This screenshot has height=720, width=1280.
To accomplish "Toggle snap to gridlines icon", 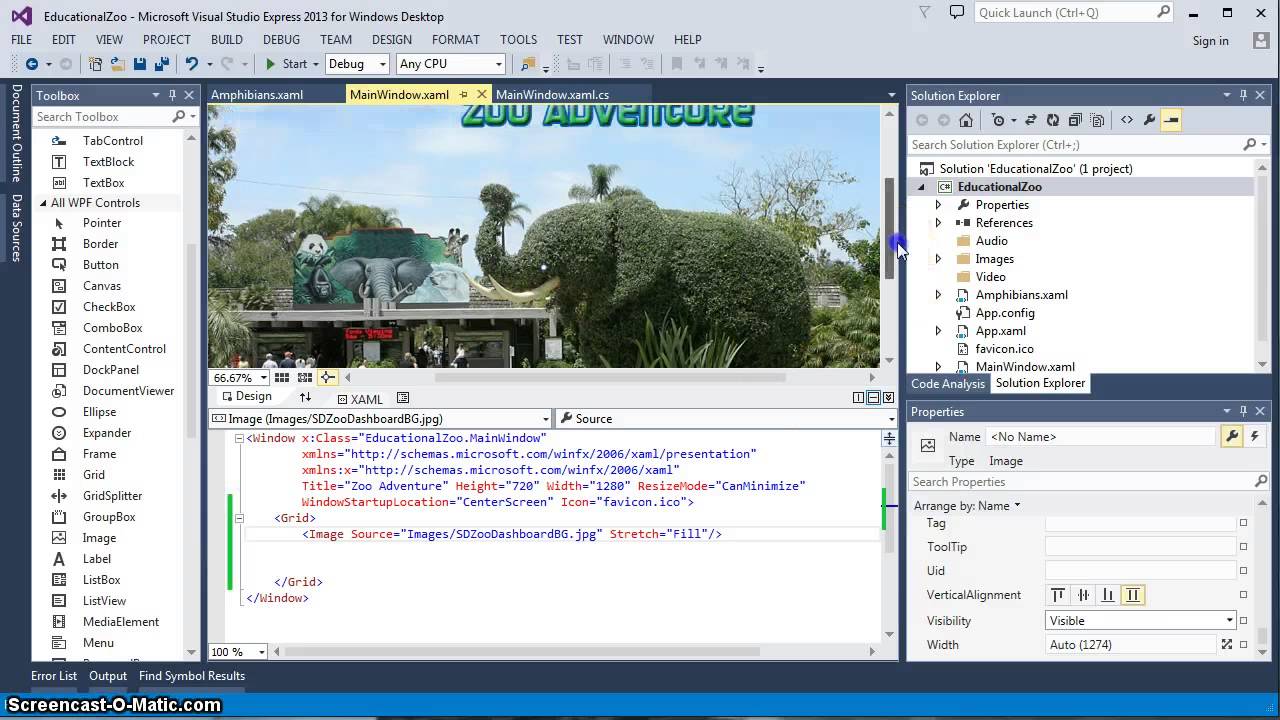I will [x=304, y=378].
